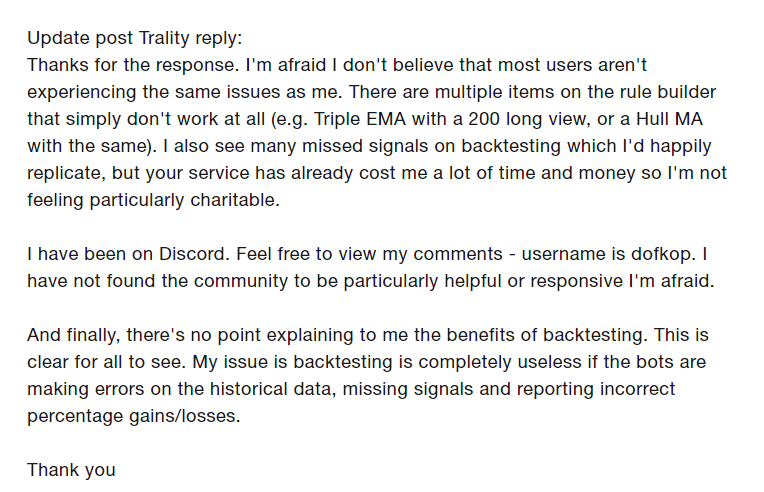Click the closing 'Thank you' line

click(72, 470)
